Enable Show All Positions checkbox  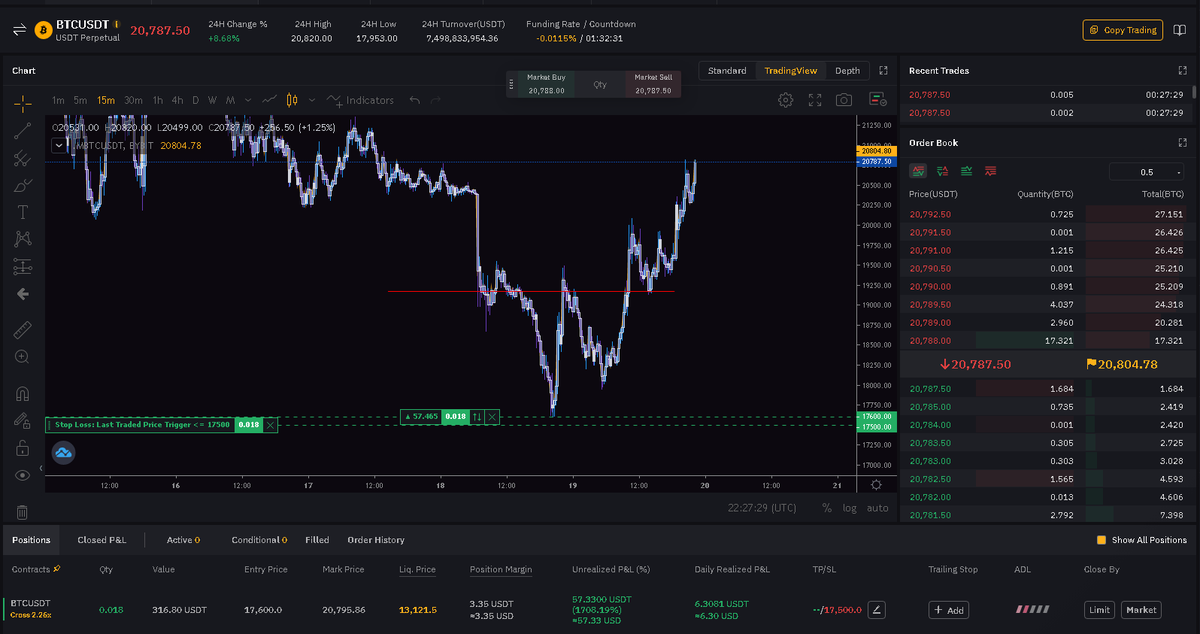(1101, 540)
